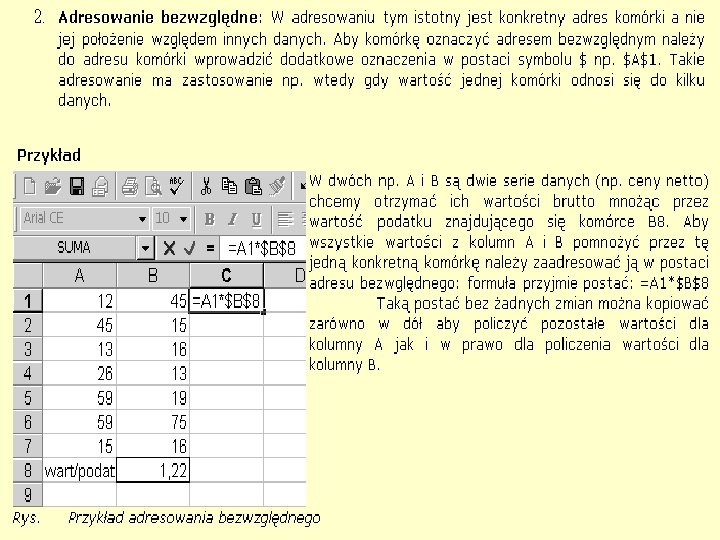Open the font size 10 dropdown
This screenshot has width=720, height=540.
[183, 219]
